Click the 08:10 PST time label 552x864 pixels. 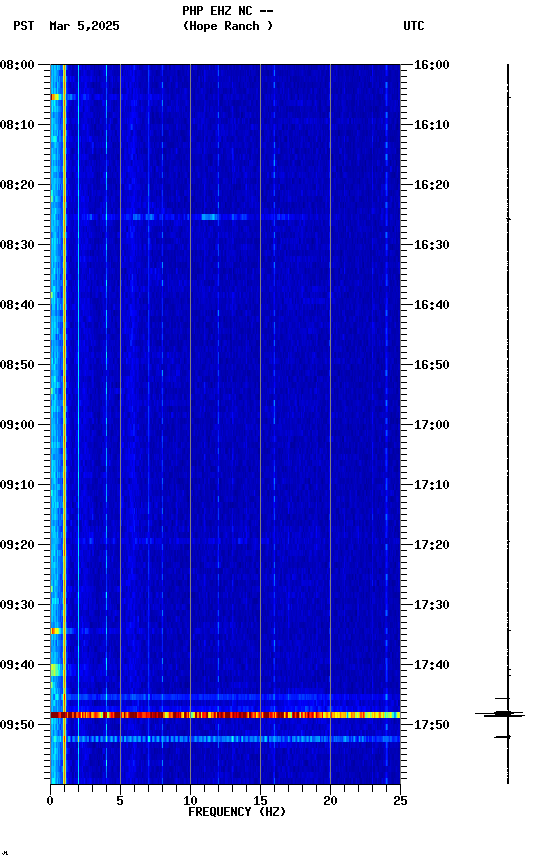tap(17, 125)
